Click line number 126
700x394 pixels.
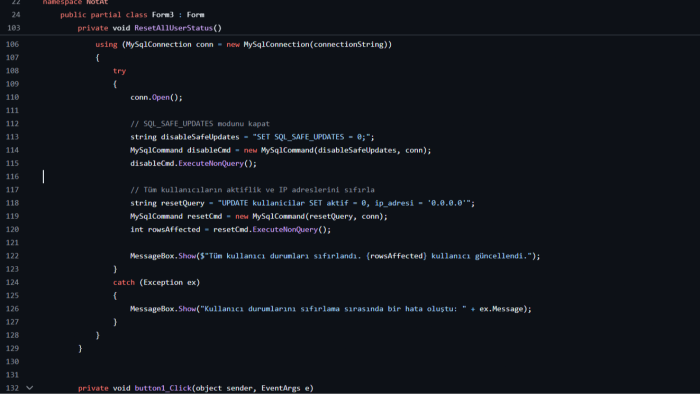point(12,309)
